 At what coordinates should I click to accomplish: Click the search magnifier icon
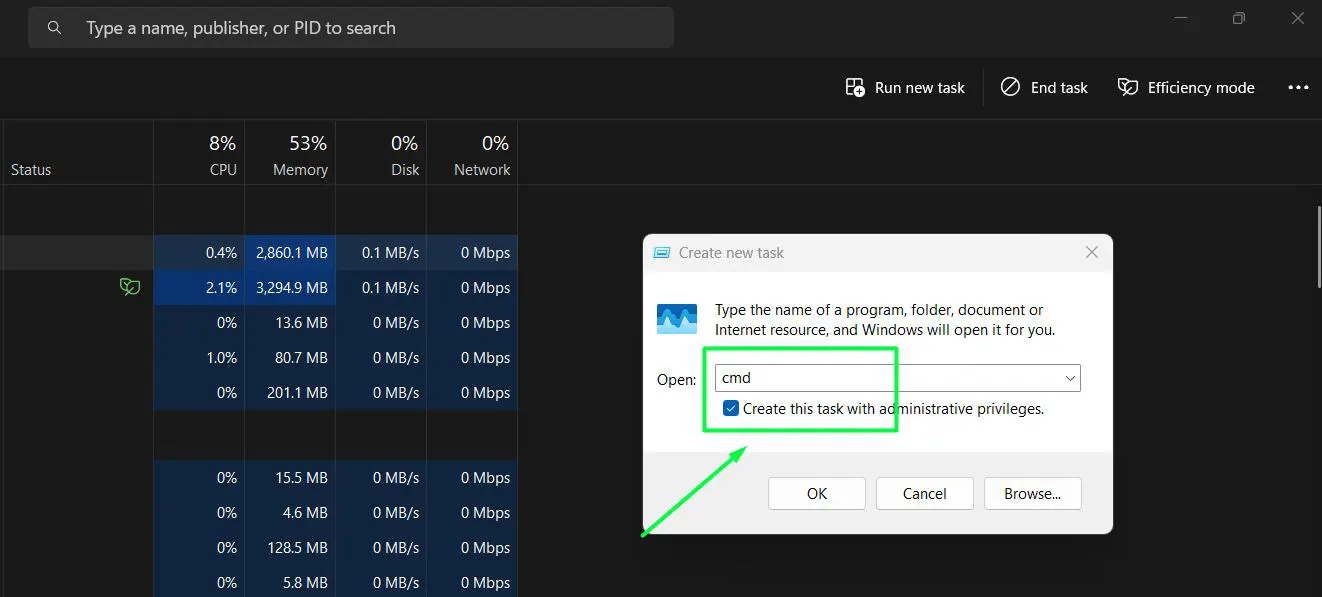click(54, 27)
